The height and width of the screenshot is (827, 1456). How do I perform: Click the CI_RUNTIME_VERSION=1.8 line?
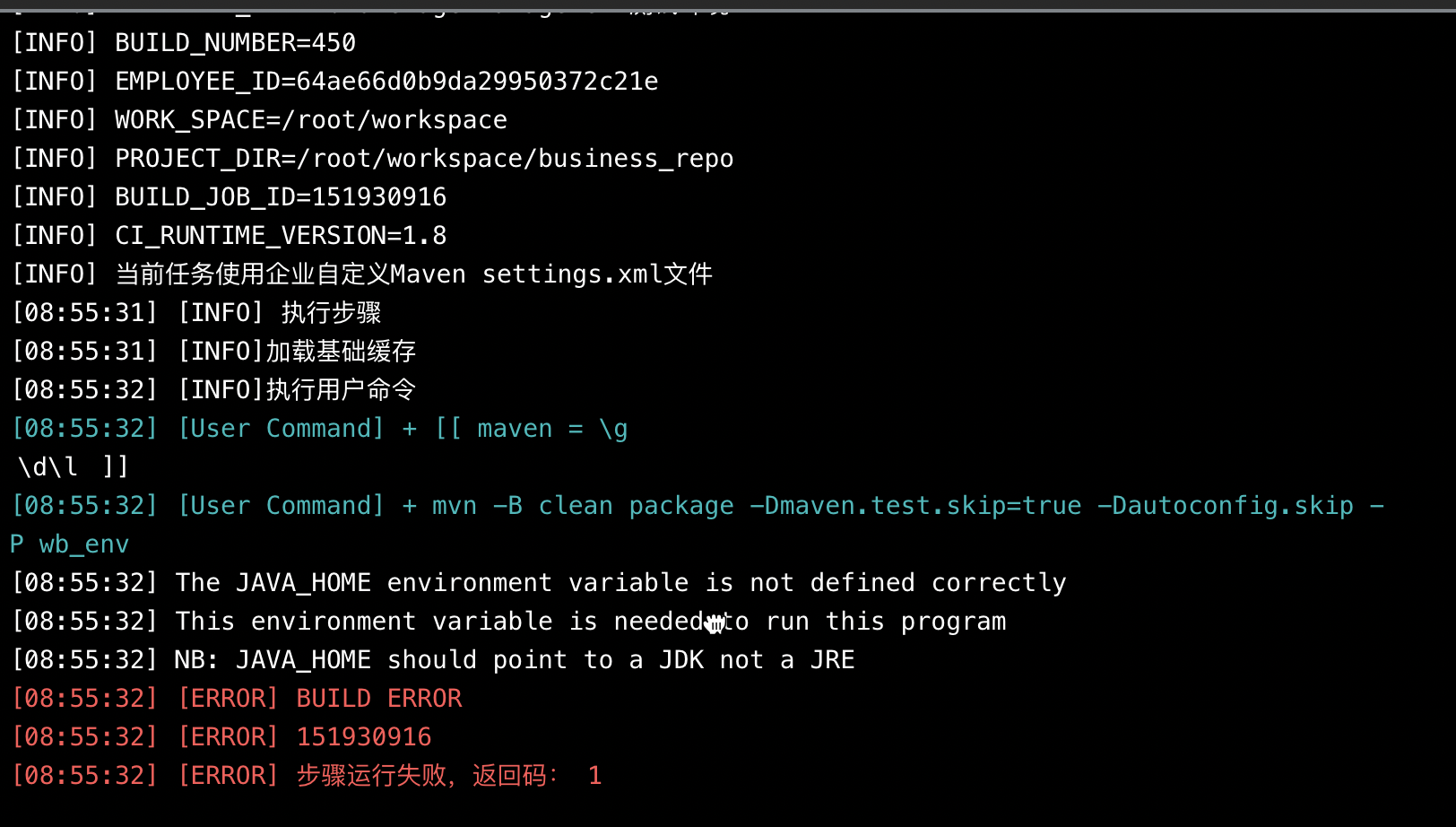(x=229, y=235)
